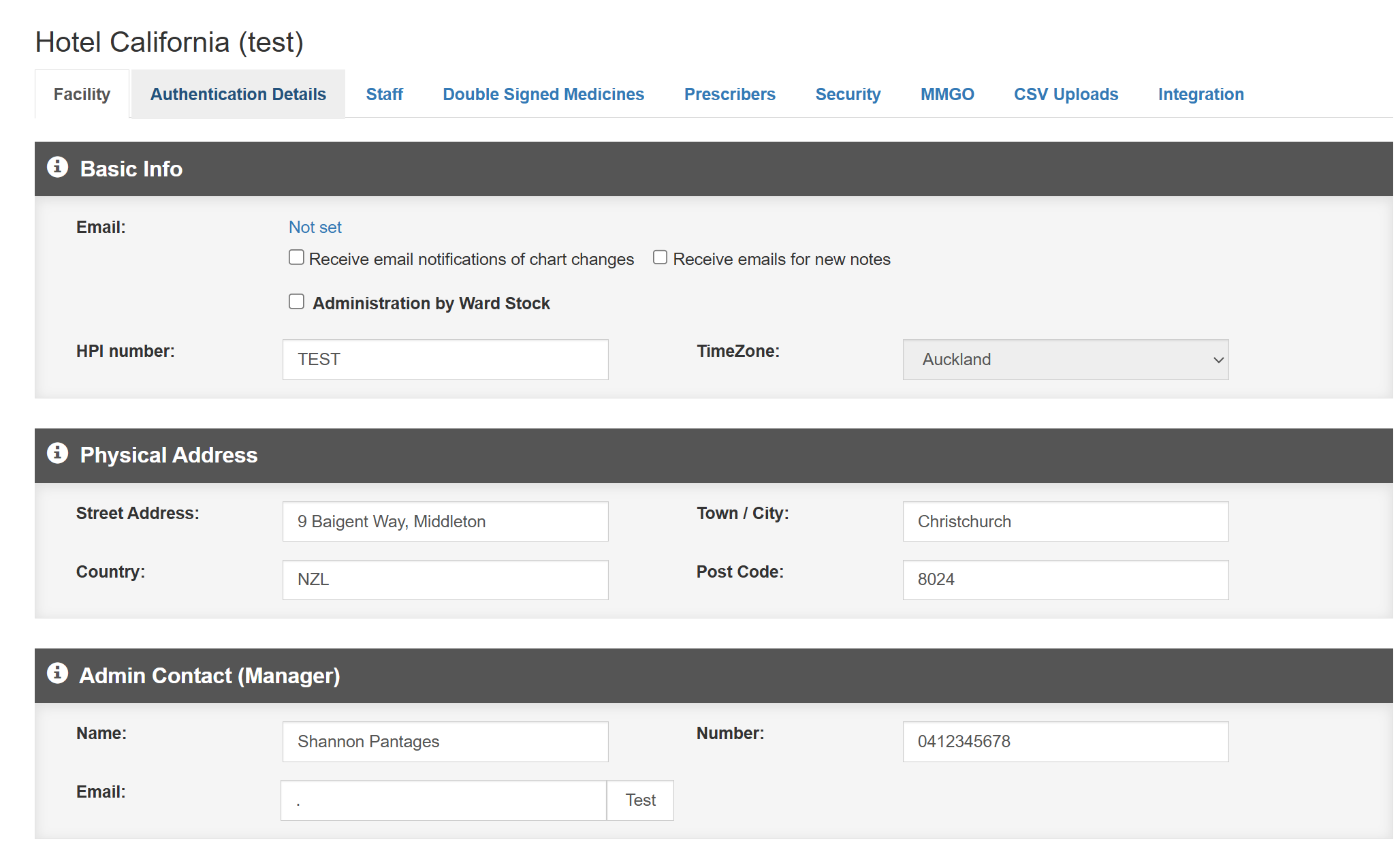This screenshot has height=846, width=1400.
Task: Click the Post Code field containing 8024
Action: (x=1065, y=580)
